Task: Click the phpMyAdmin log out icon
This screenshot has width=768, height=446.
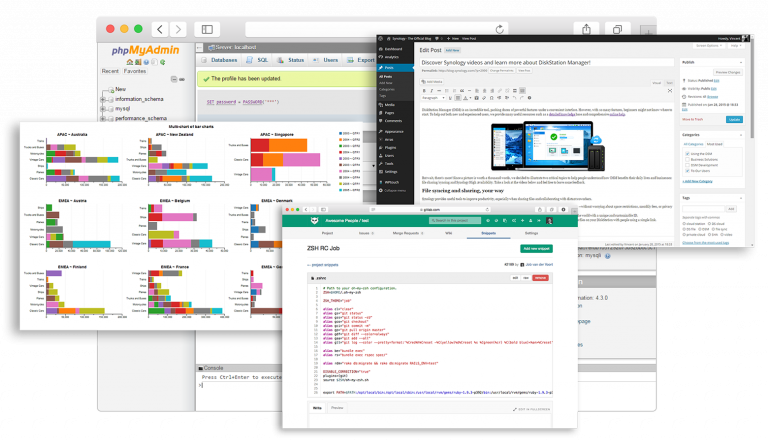Action: [x=138, y=62]
